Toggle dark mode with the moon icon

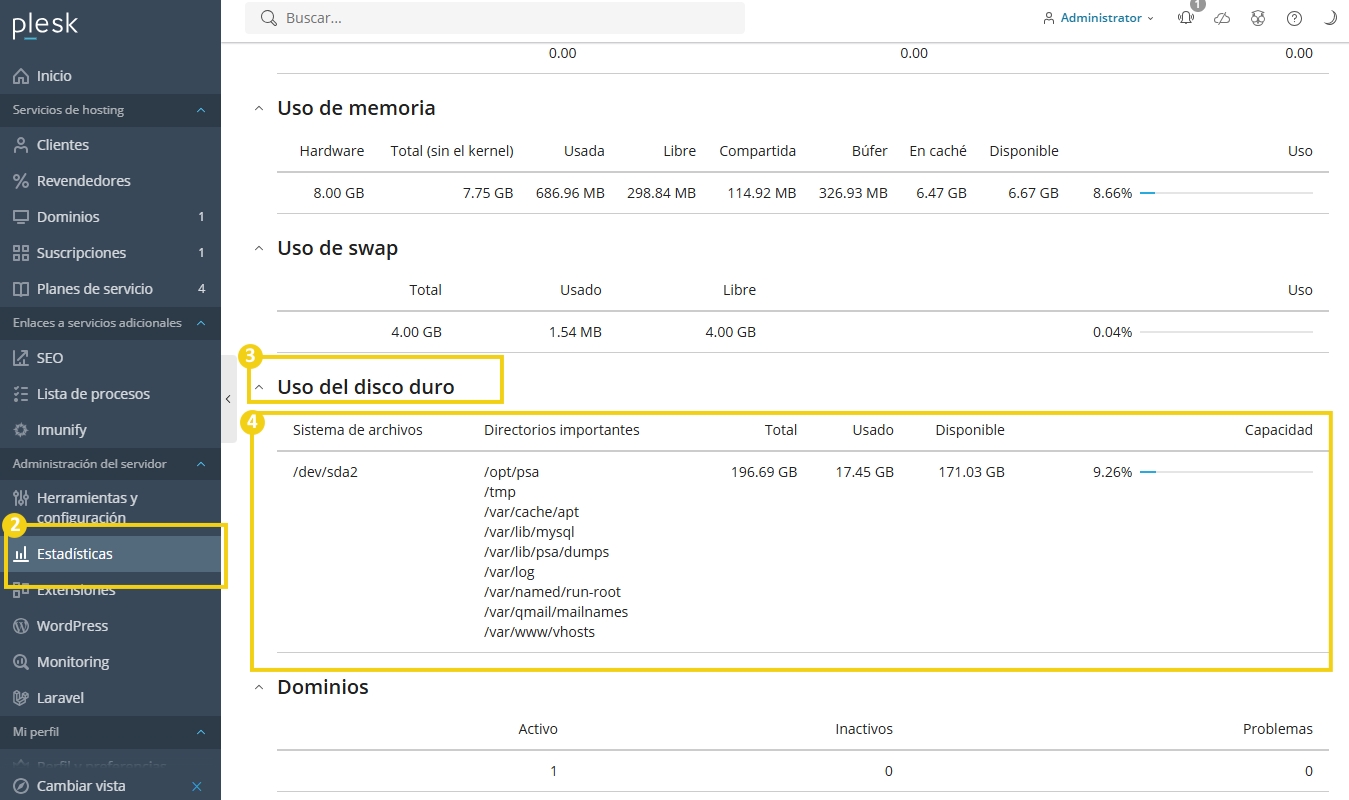tap(1330, 18)
